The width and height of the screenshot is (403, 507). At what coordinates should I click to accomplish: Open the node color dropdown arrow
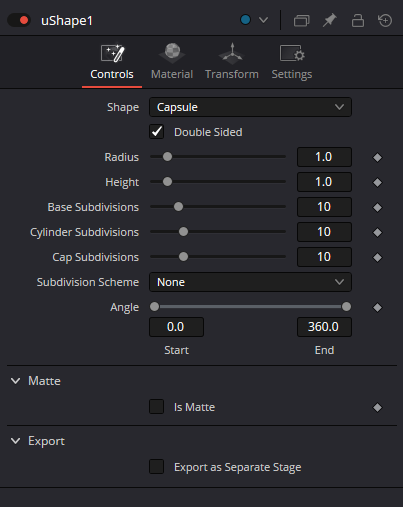(x=263, y=20)
